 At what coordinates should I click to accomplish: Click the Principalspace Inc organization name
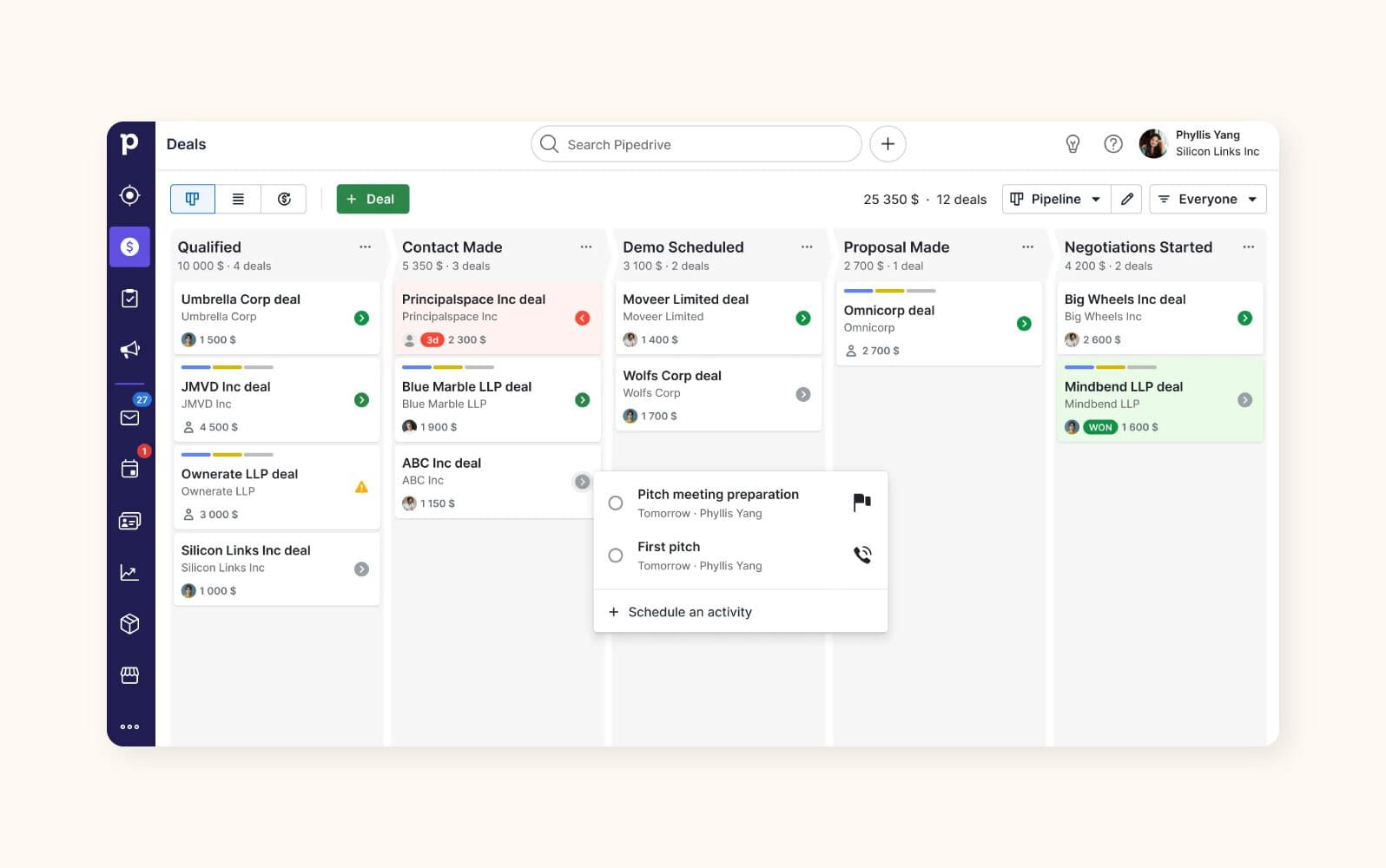[450, 317]
